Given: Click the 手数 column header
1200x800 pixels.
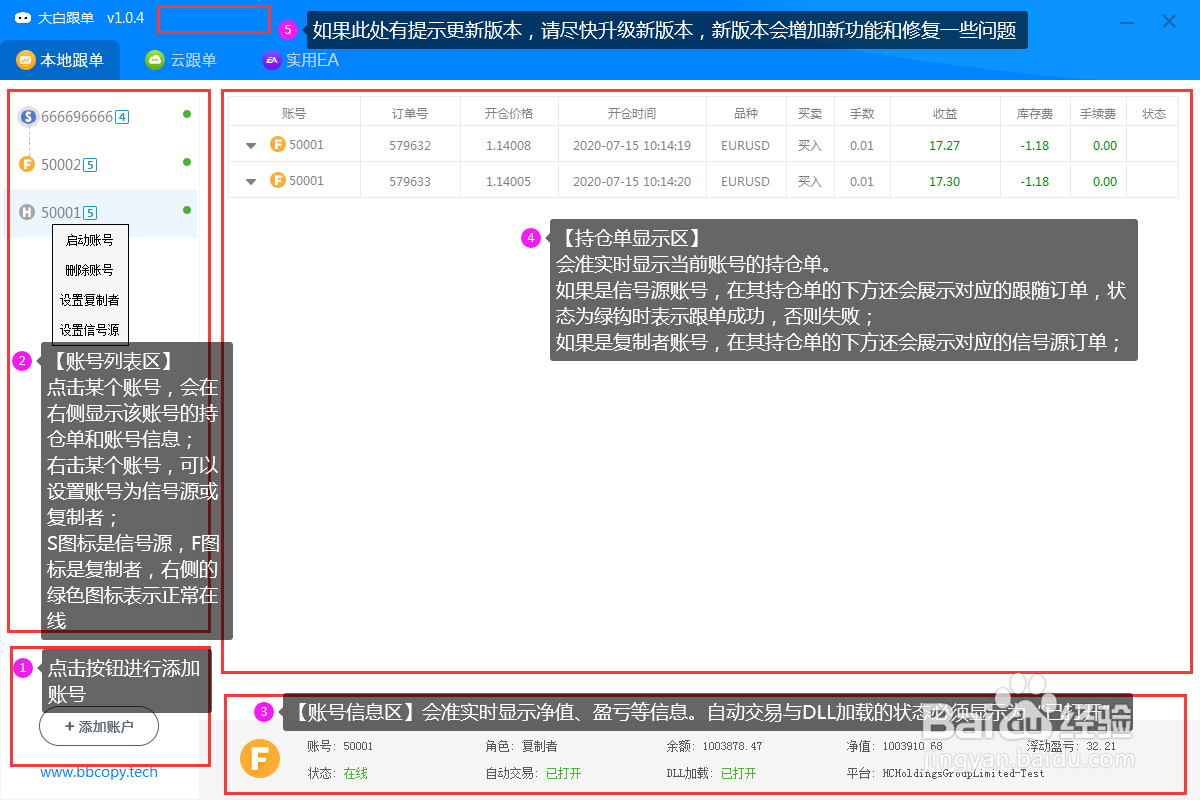Looking at the screenshot, I should [862, 114].
